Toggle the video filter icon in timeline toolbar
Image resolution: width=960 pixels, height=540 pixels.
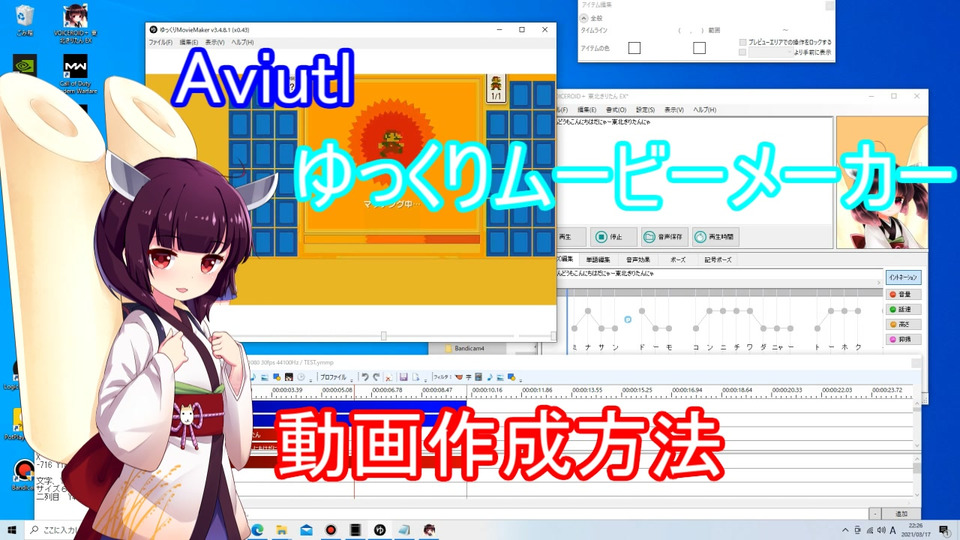tap(479, 377)
